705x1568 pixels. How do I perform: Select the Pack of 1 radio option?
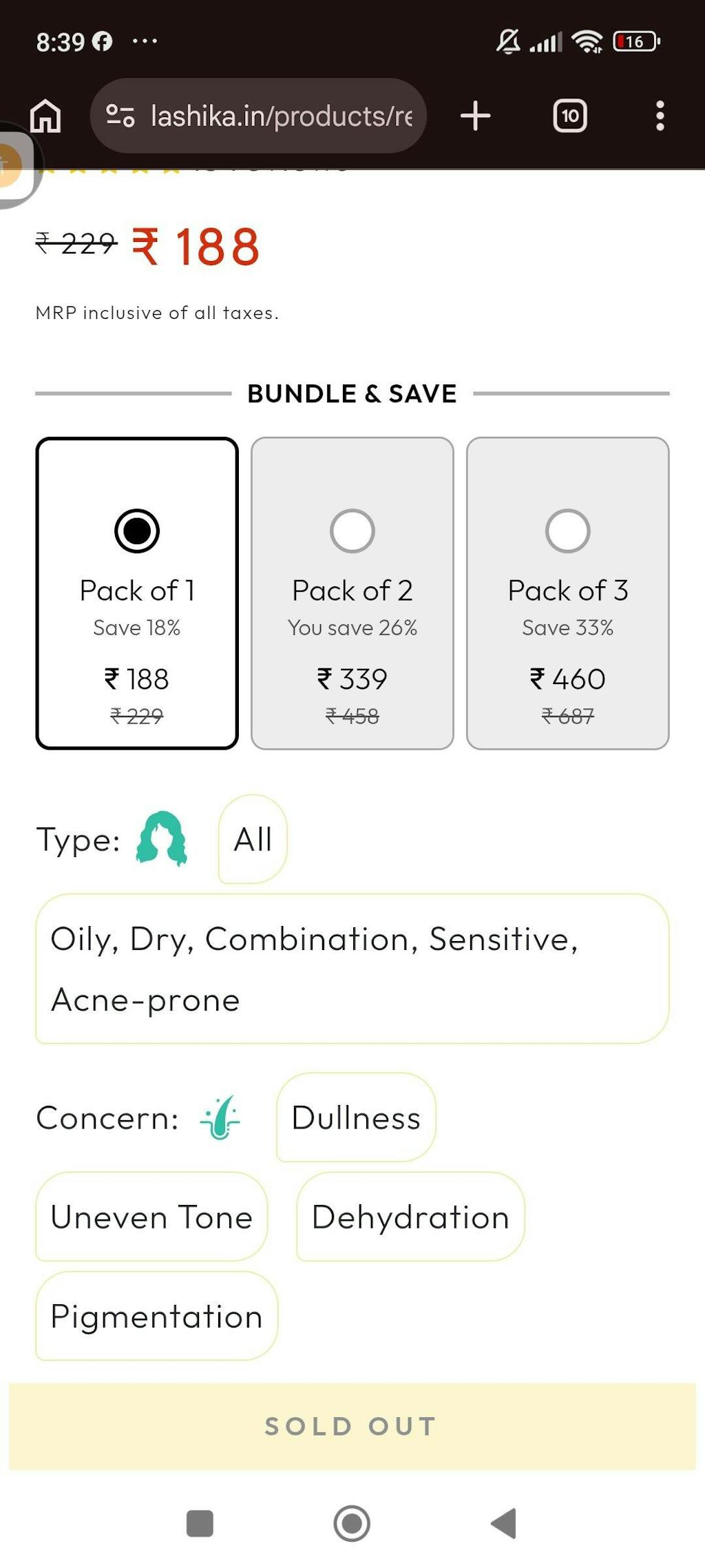point(137,531)
